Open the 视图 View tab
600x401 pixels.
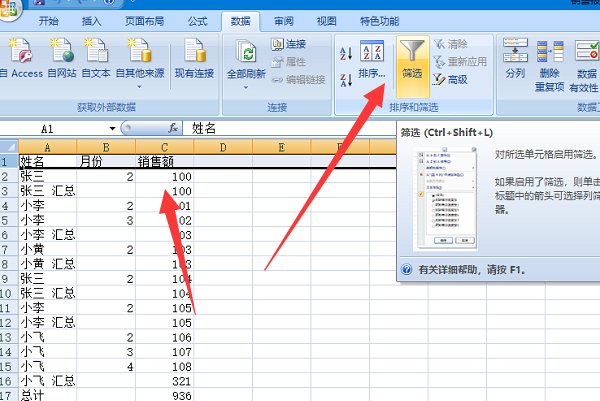click(x=326, y=21)
